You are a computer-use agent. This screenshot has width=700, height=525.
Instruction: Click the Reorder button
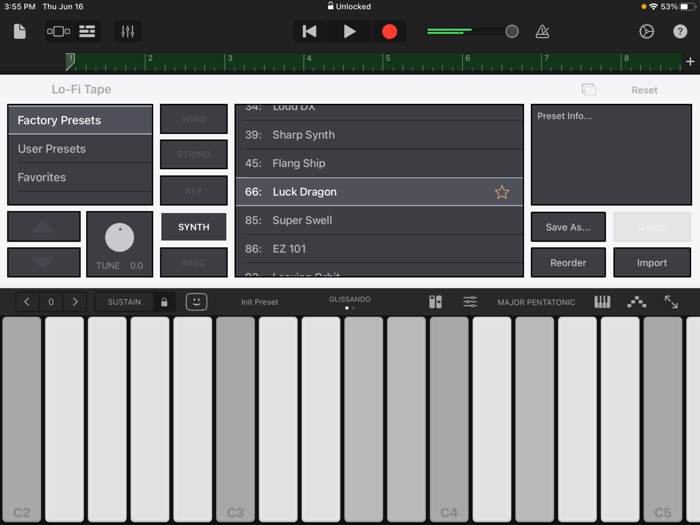[x=568, y=263]
